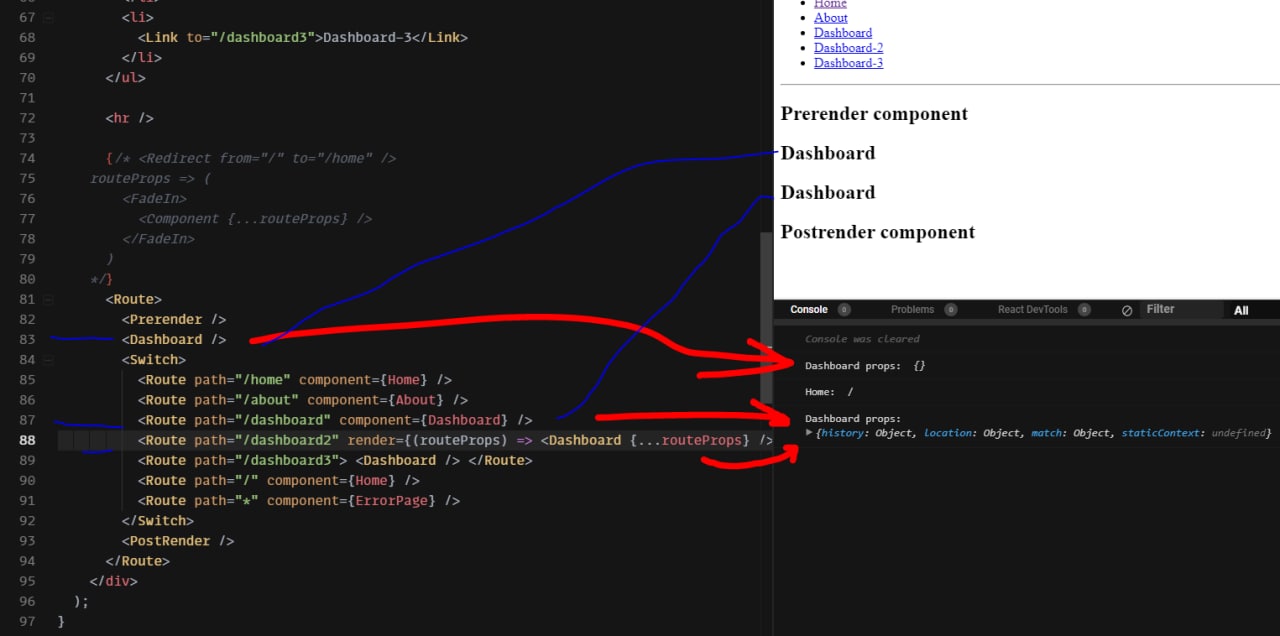Screen dimensions: 1280x636
Task: Place cursor on the Route path="/home" line
Action: tap(295, 380)
